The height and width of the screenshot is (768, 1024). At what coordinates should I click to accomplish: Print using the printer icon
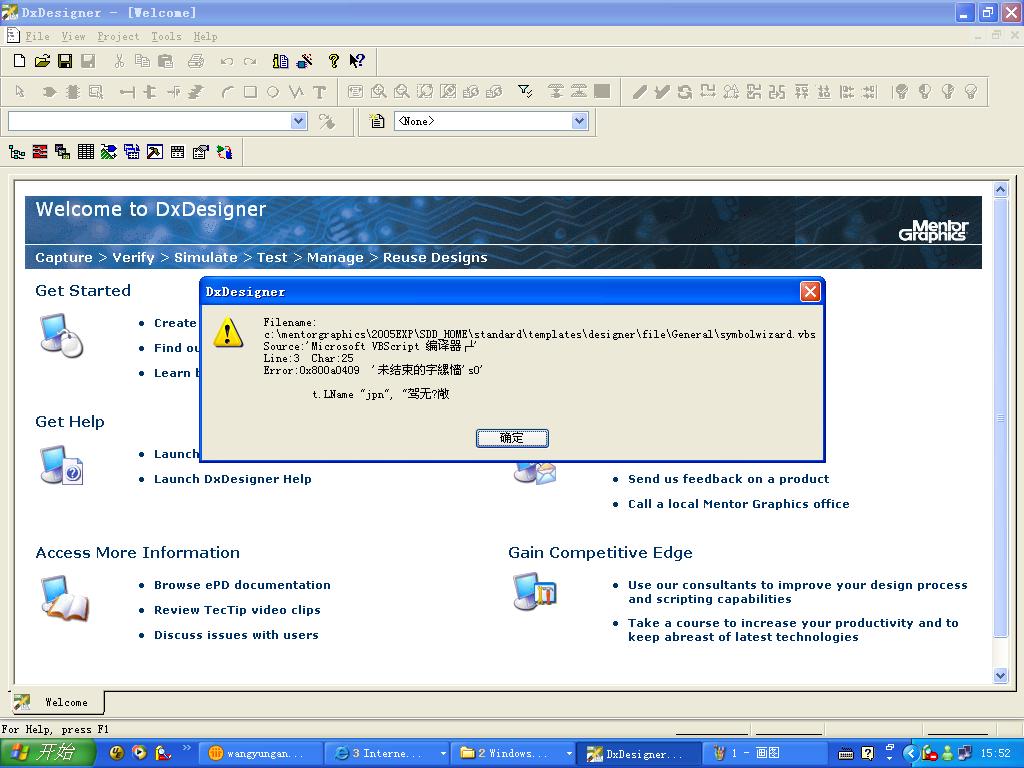tap(196, 61)
